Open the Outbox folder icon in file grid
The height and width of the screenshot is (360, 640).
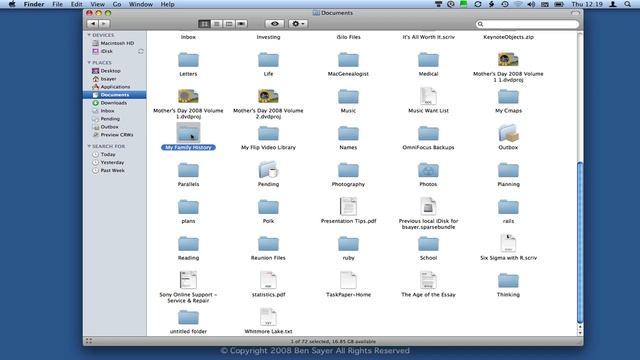pos(508,133)
